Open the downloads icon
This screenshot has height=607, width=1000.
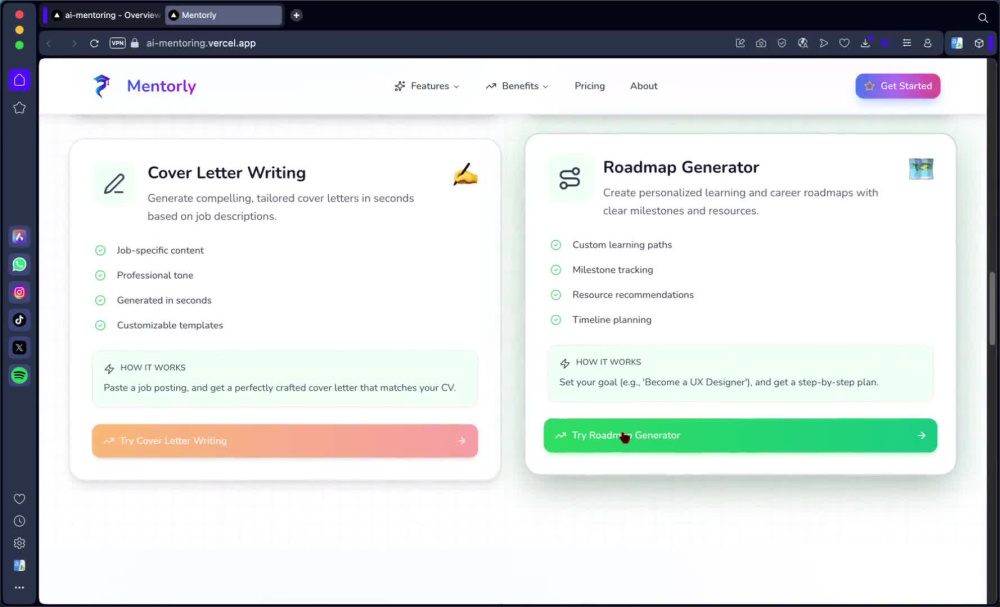865,43
